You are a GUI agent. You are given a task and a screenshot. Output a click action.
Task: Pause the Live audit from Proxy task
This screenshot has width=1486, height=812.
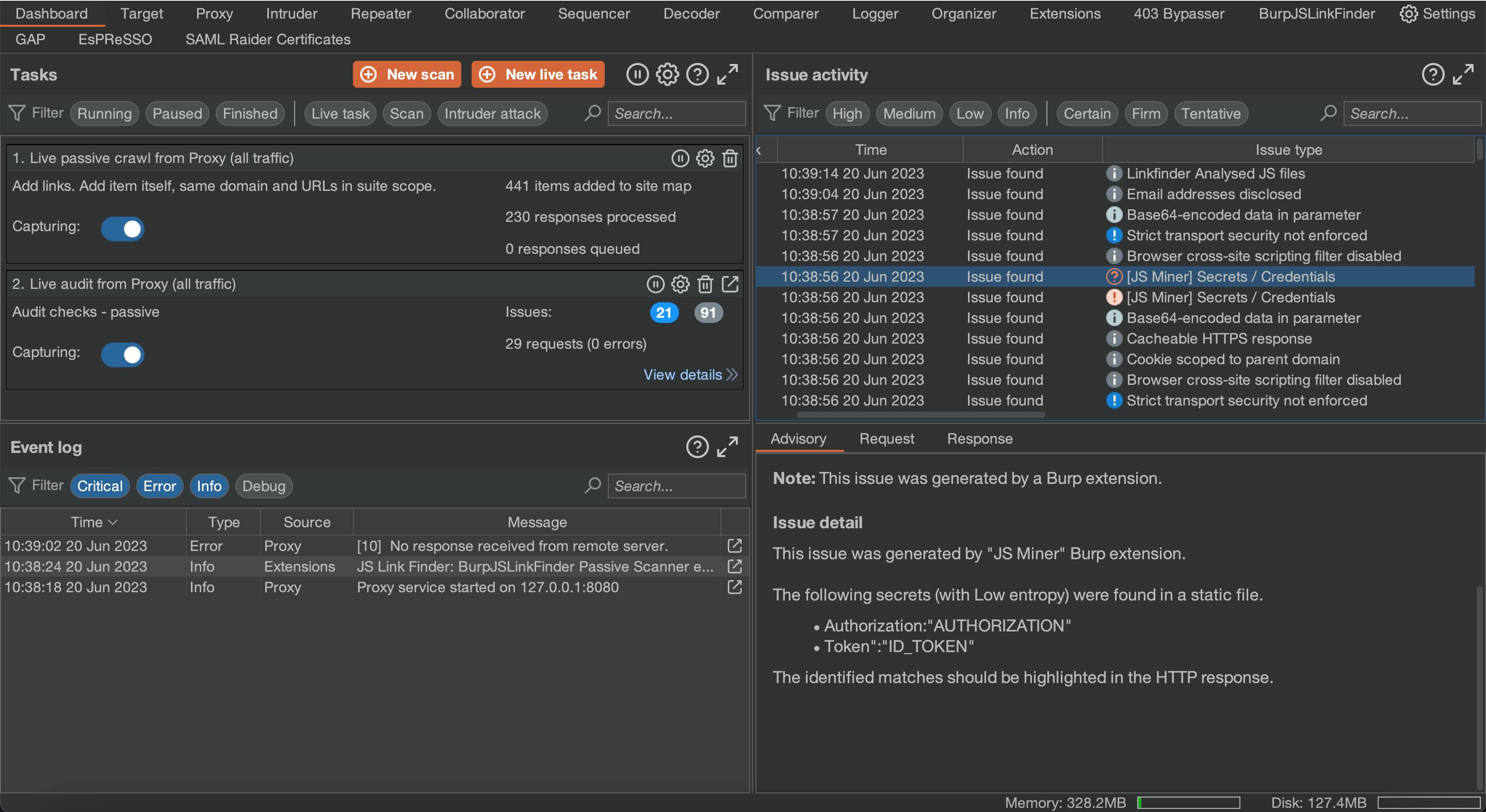(x=655, y=284)
